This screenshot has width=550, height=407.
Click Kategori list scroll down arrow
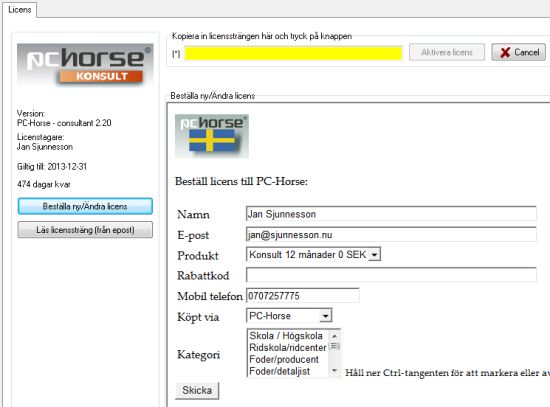334,371
